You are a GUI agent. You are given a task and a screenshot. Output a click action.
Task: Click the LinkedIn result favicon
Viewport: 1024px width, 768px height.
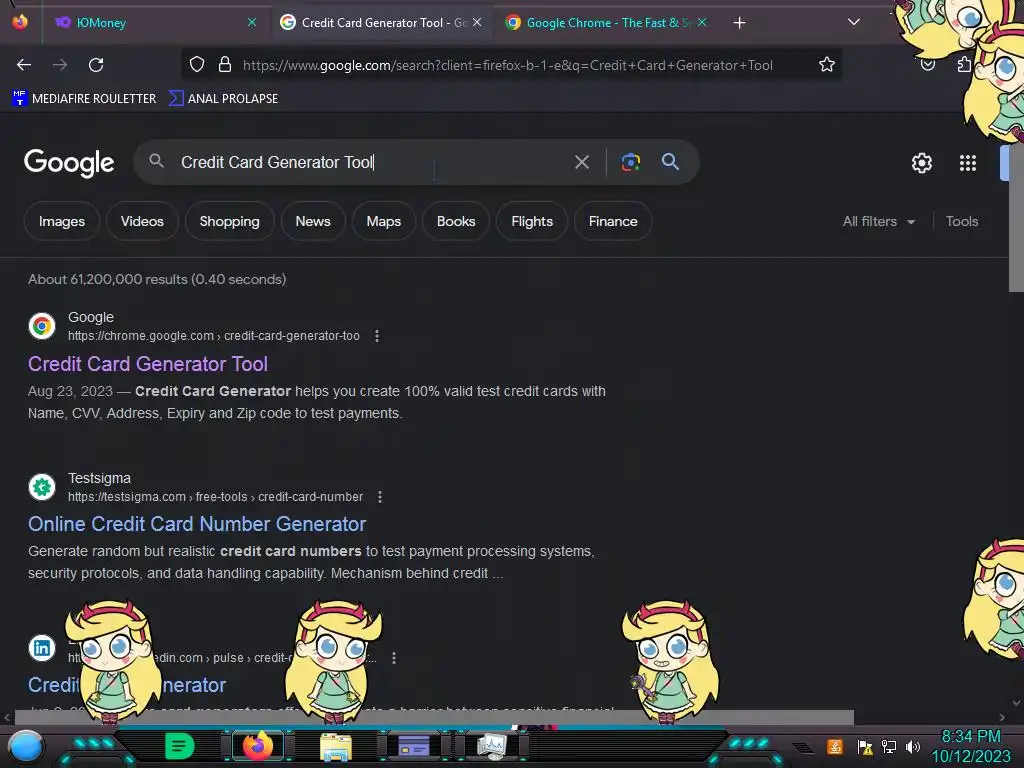(42, 648)
